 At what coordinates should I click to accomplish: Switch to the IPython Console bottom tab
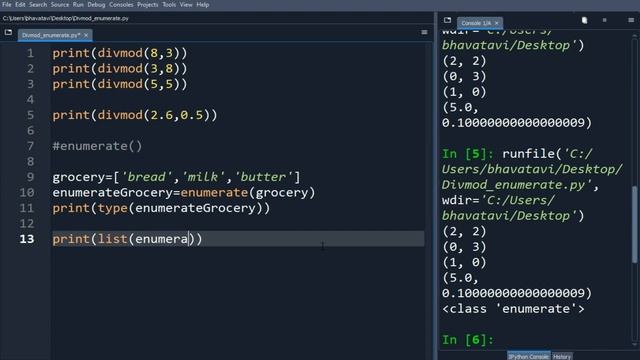[x=529, y=356]
